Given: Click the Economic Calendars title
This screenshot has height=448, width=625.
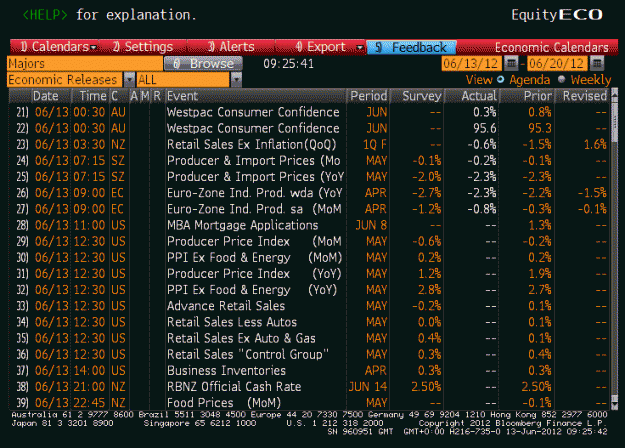Looking at the screenshot, I should coord(551,47).
